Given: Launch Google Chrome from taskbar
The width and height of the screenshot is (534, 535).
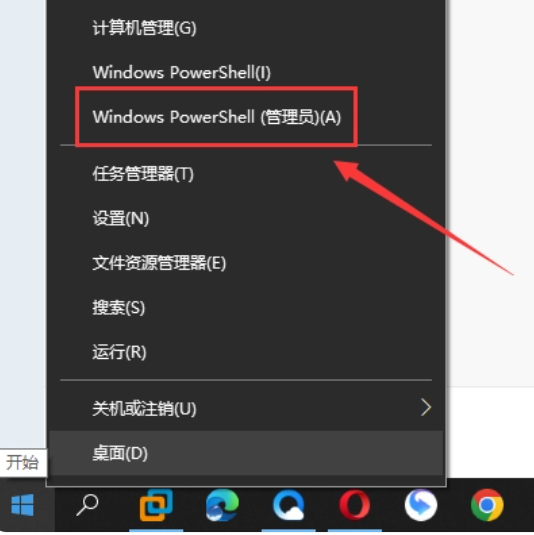Looking at the screenshot, I should point(487,505).
